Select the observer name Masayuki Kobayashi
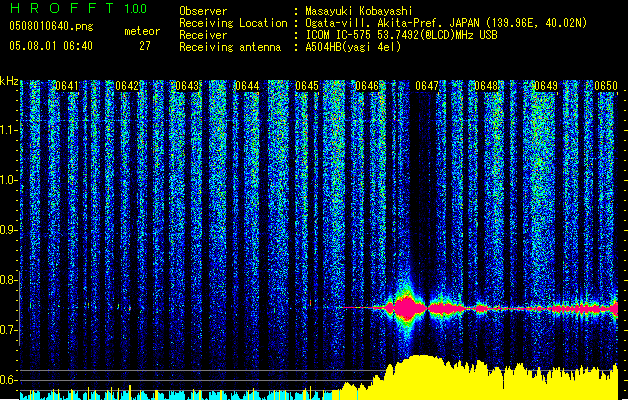Image resolution: width=629 pixels, height=400 pixels. point(359,11)
